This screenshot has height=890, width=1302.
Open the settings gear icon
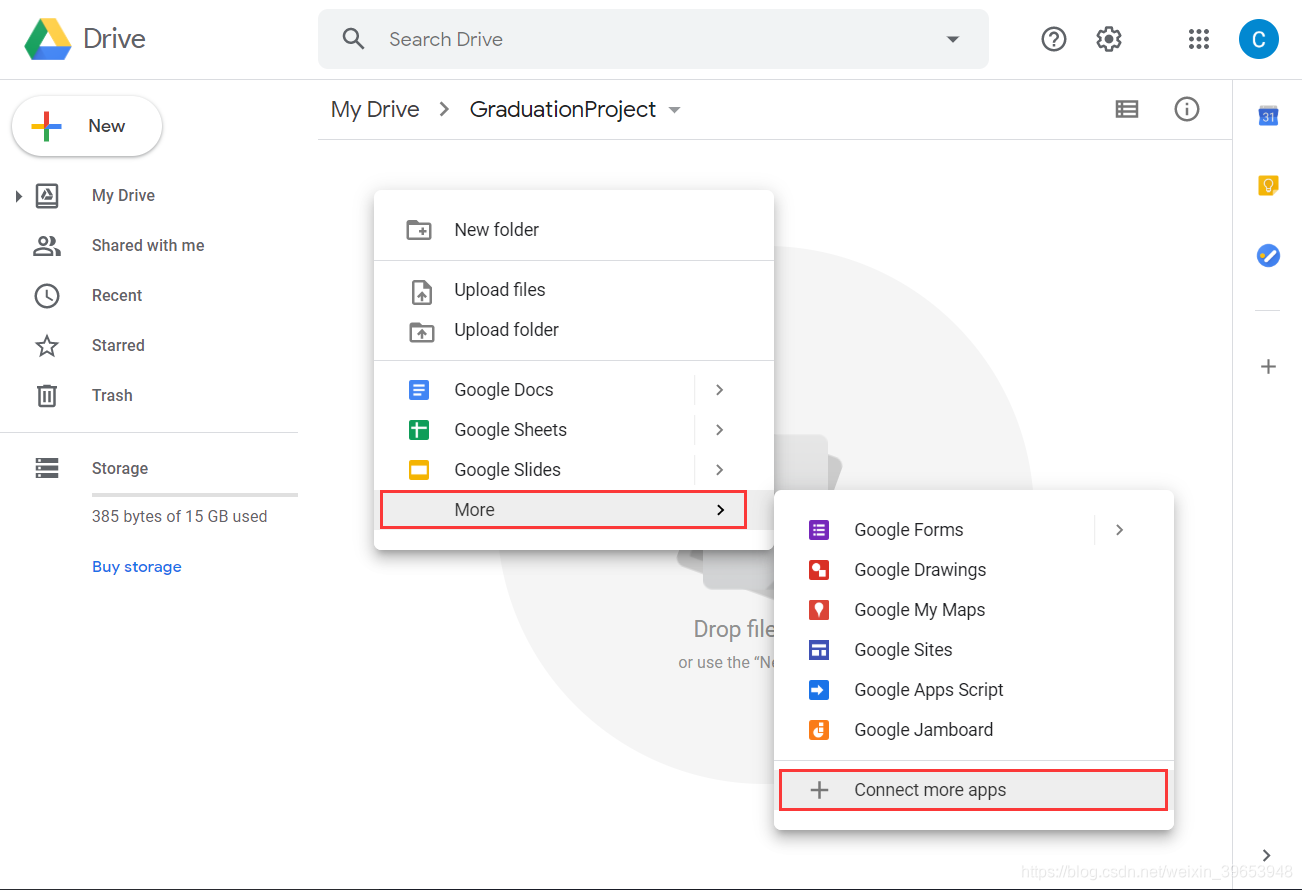pyautogui.click(x=1109, y=39)
